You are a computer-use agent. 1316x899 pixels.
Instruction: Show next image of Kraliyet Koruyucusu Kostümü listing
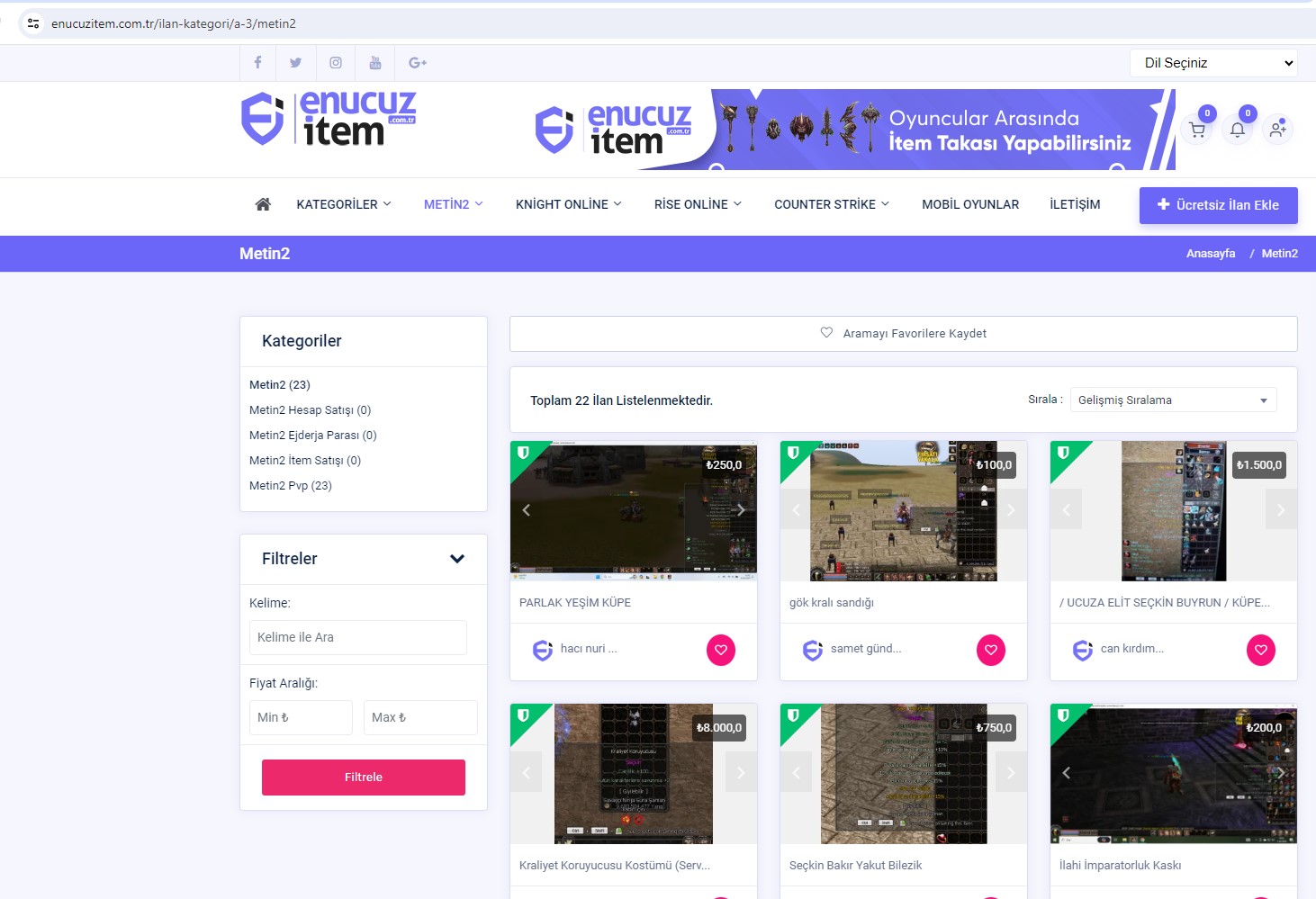click(x=741, y=773)
